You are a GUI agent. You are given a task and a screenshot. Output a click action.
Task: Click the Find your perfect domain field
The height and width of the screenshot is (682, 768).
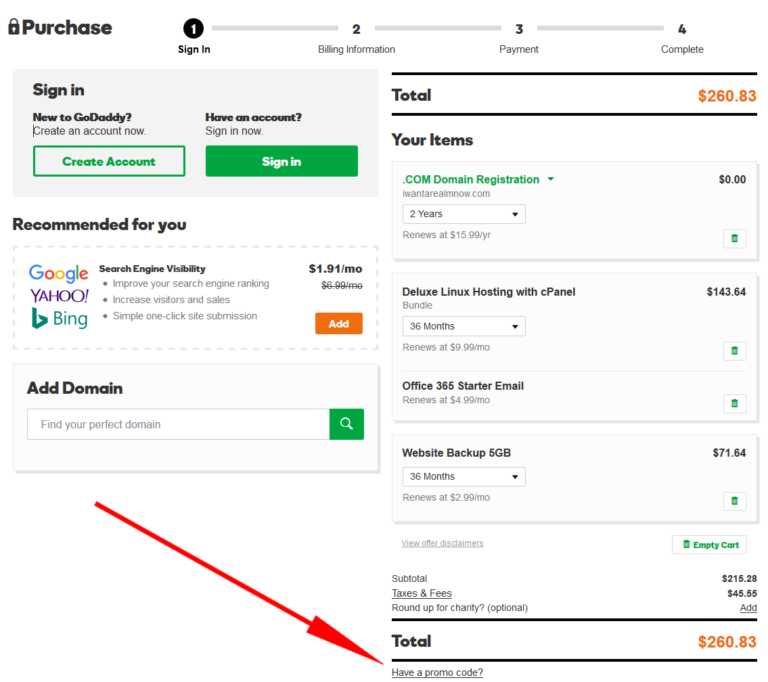179,424
